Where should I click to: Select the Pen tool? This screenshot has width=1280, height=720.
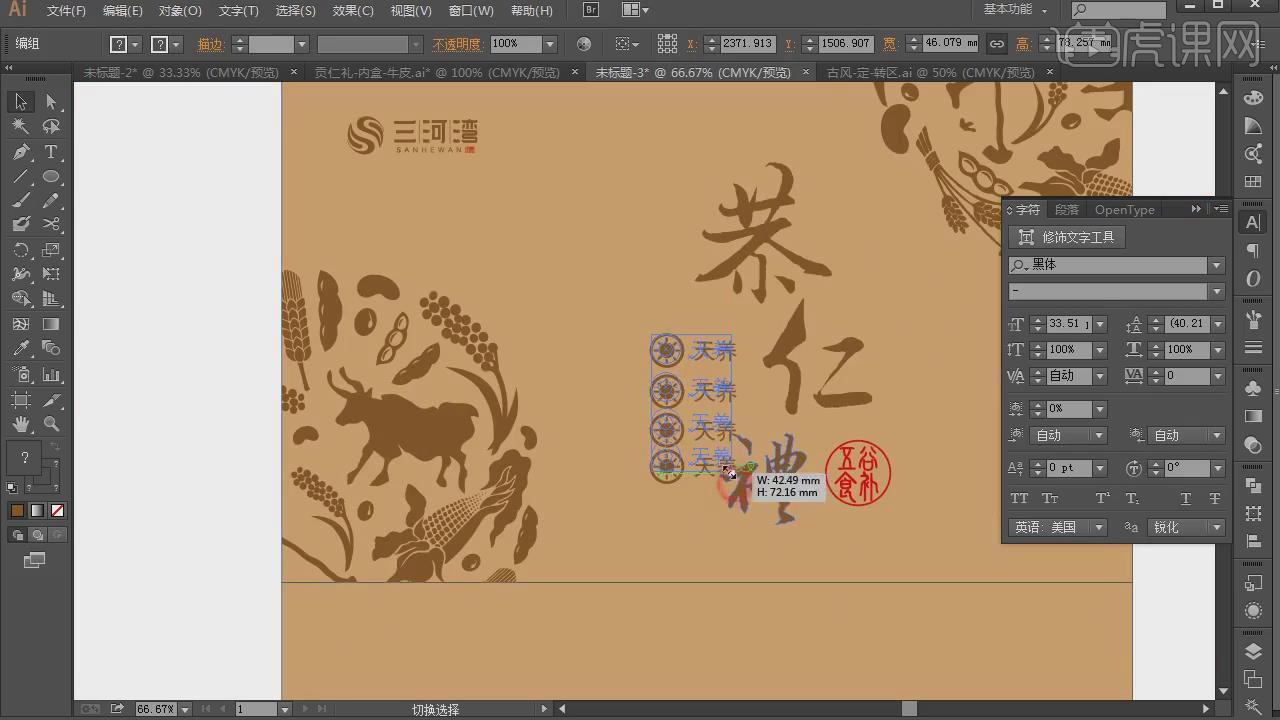20,152
